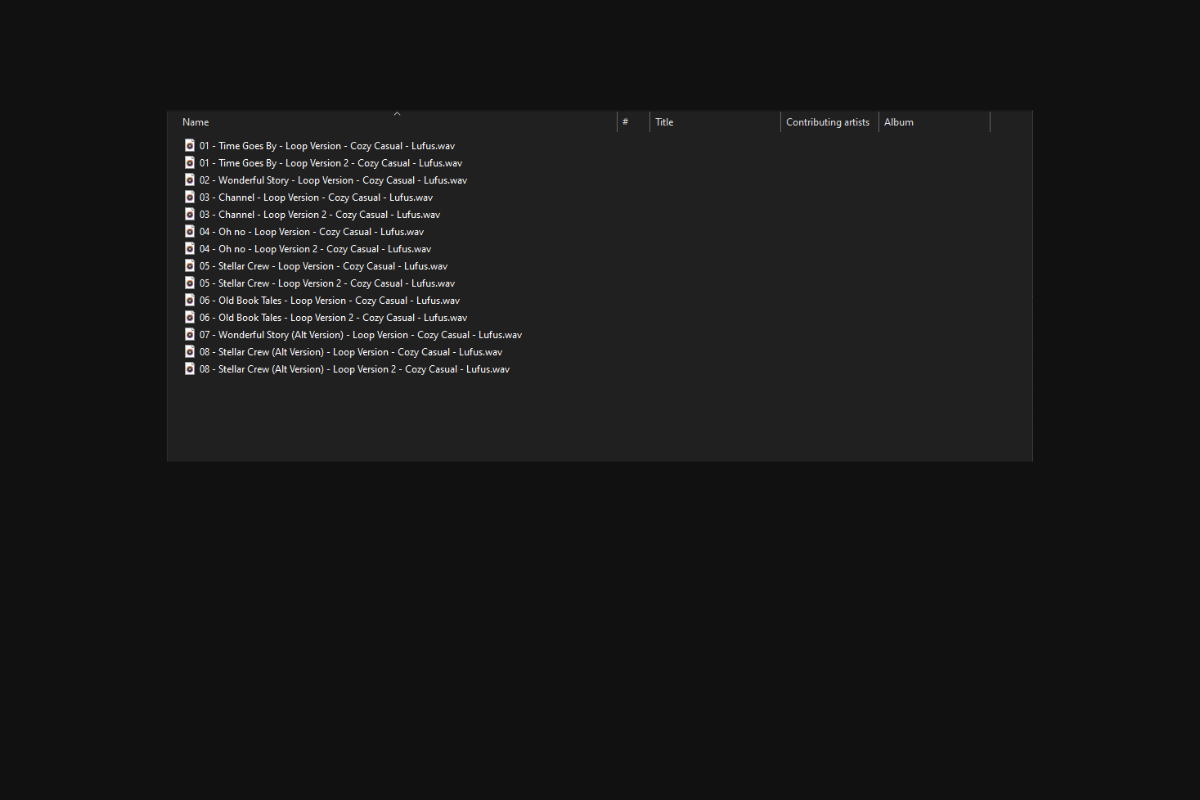Click the file icon for 04 Oh no Loop Version
Screen dimensions: 1200x800
(x=189, y=231)
